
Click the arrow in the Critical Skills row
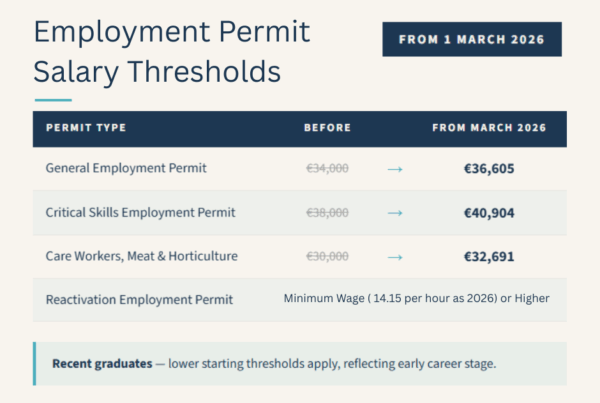(395, 213)
